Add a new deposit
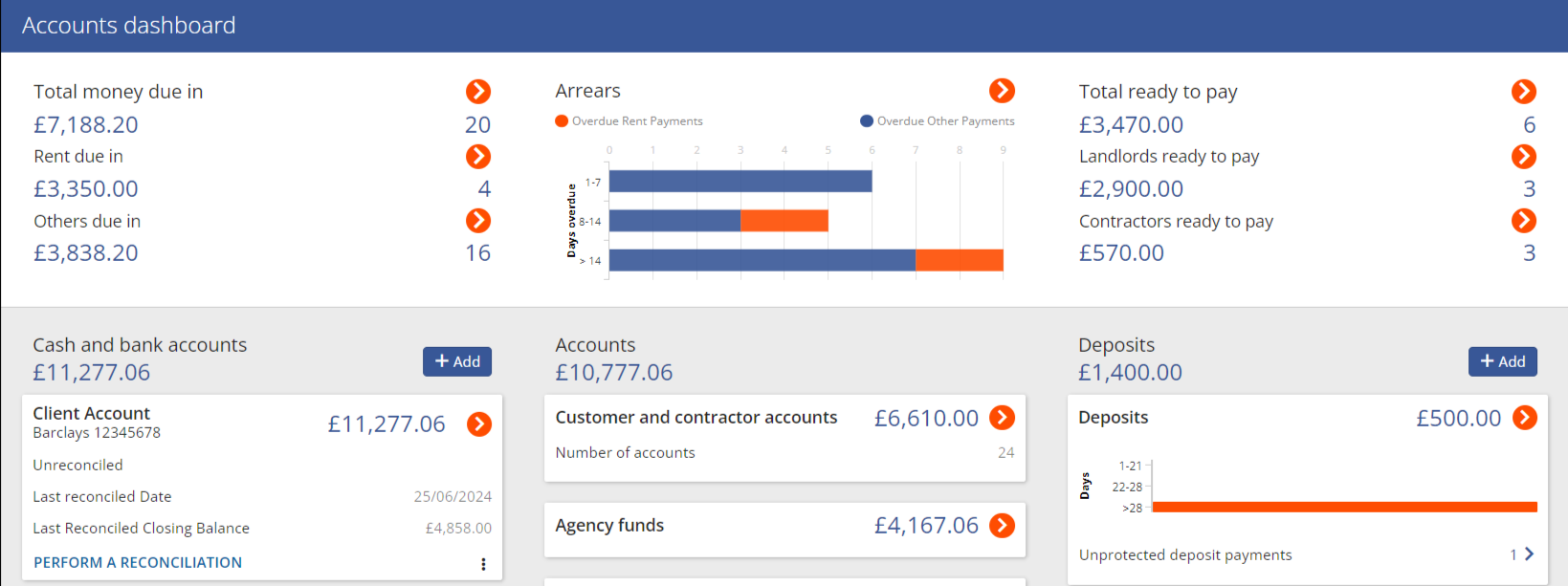The width and height of the screenshot is (1568, 586). coord(1503,361)
